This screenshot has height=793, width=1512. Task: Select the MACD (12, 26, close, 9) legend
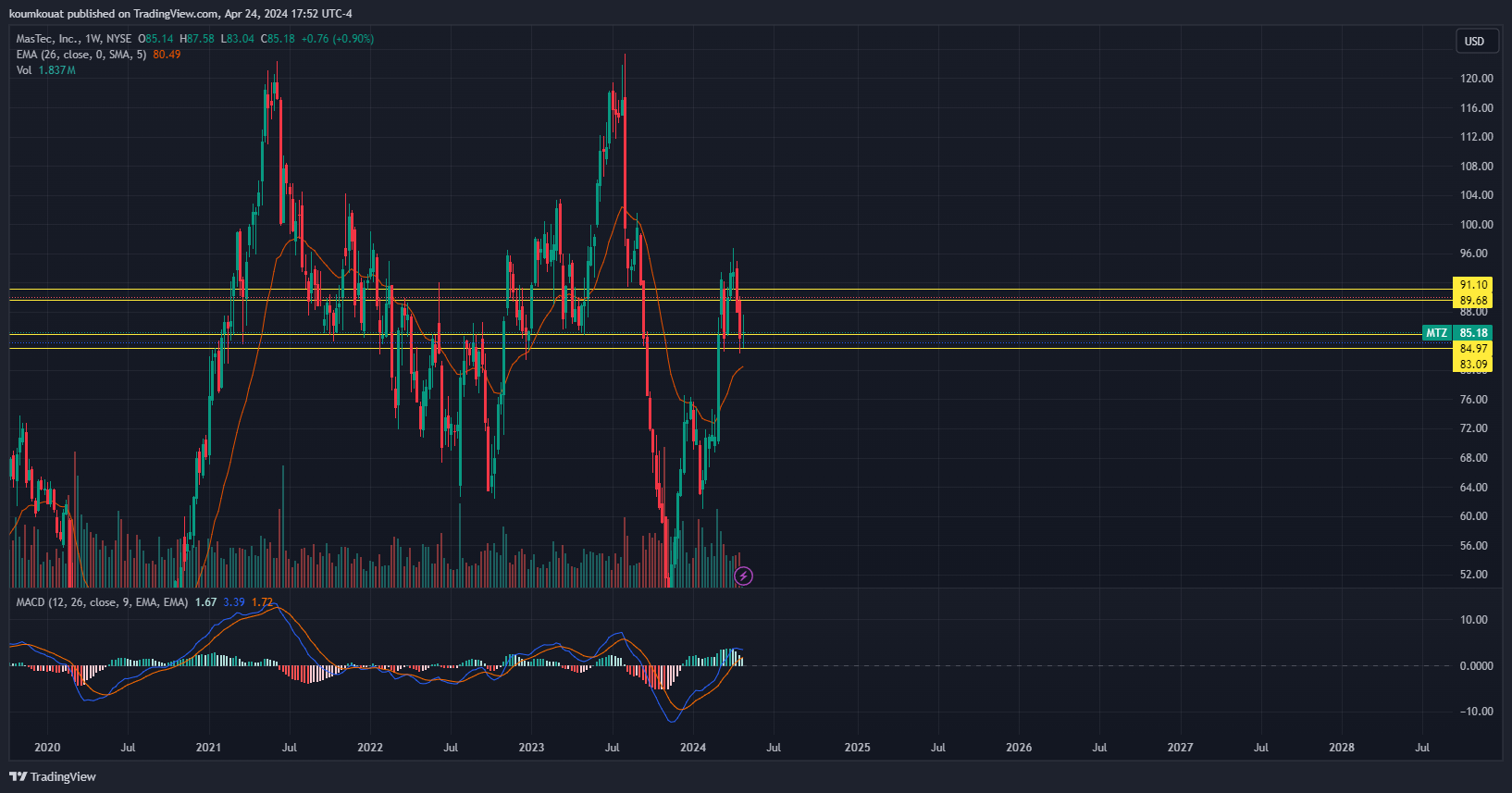[x=102, y=602]
